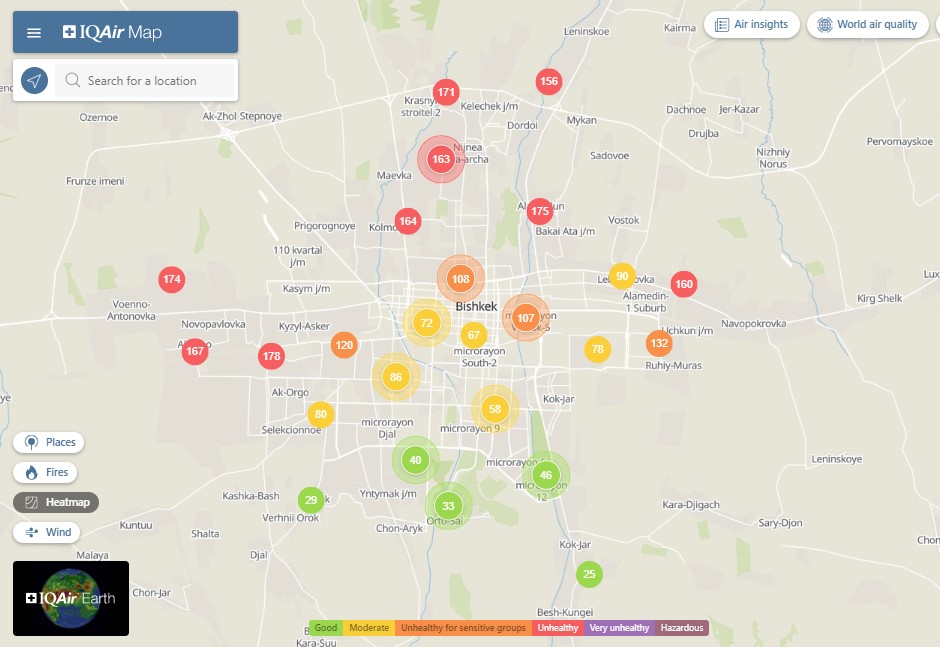Click the IQAir Map logo
The image size is (940, 647).
click(112, 33)
